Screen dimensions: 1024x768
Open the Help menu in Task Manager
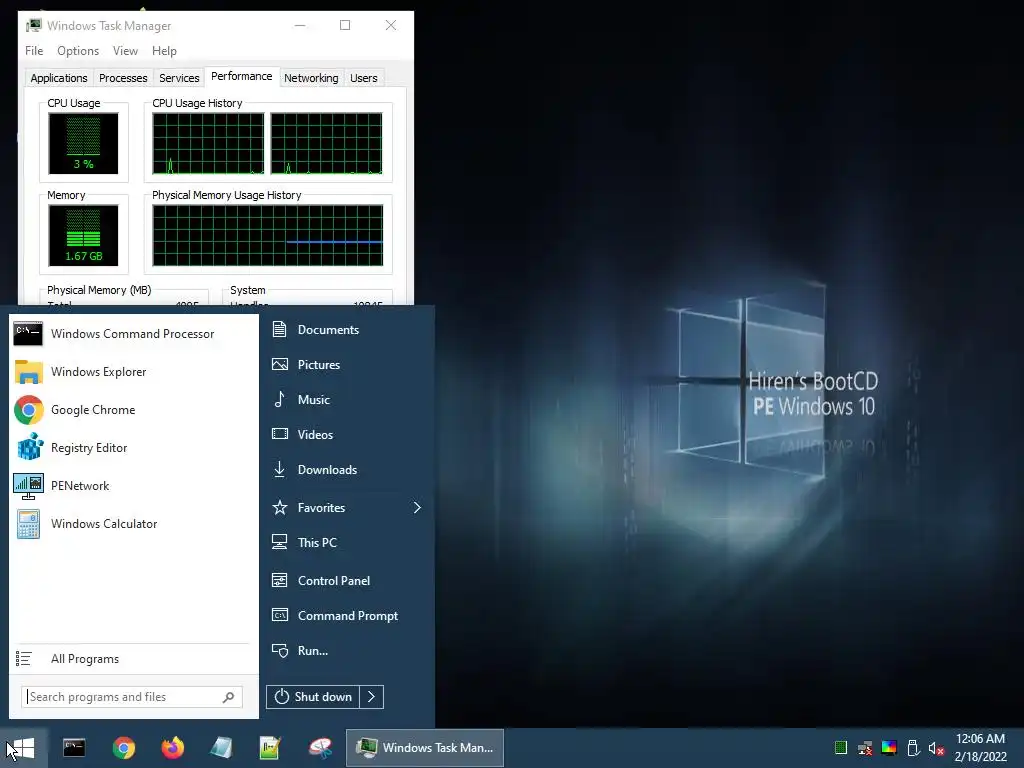click(x=164, y=51)
